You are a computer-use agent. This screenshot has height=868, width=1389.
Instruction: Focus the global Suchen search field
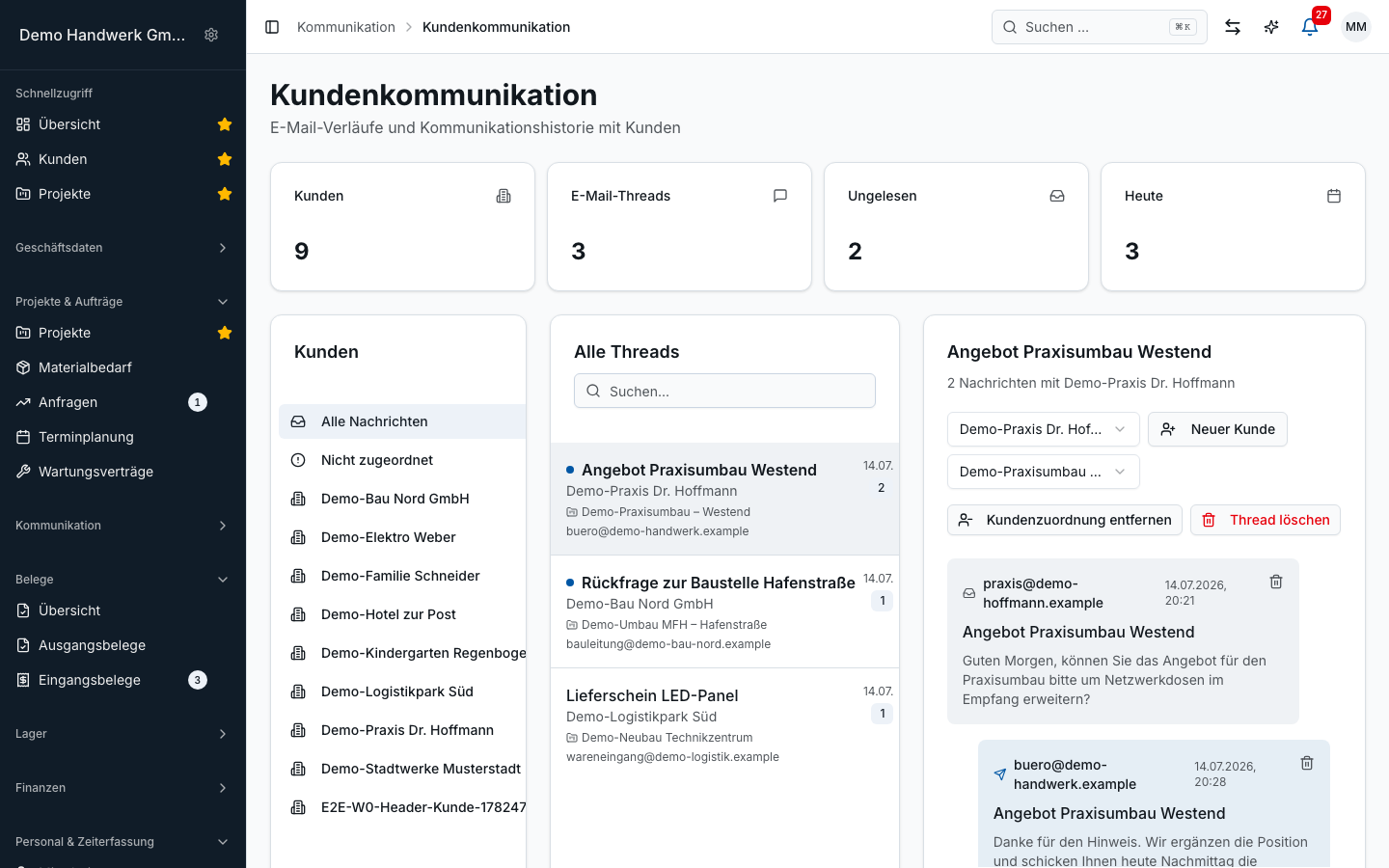tap(1100, 27)
